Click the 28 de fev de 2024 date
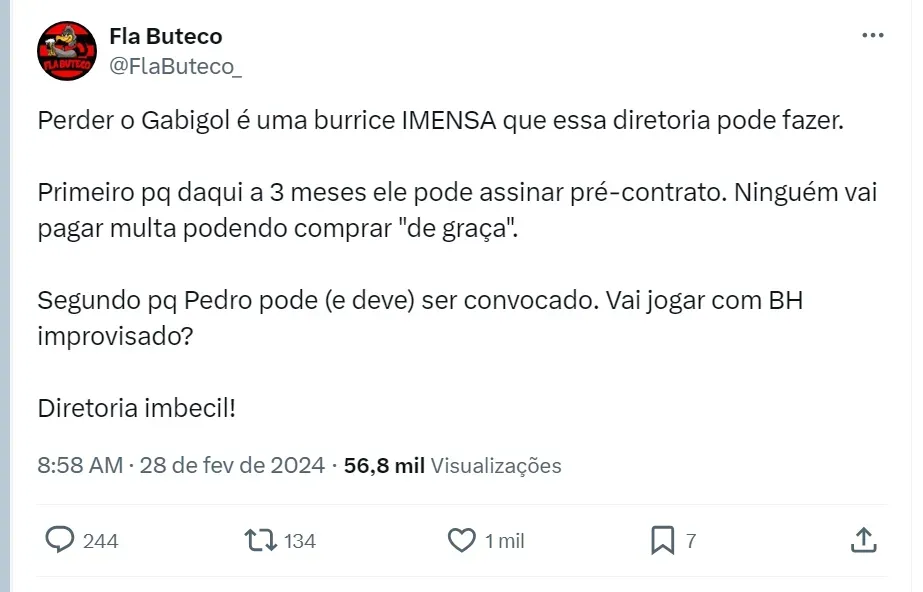 [x=232, y=465]
